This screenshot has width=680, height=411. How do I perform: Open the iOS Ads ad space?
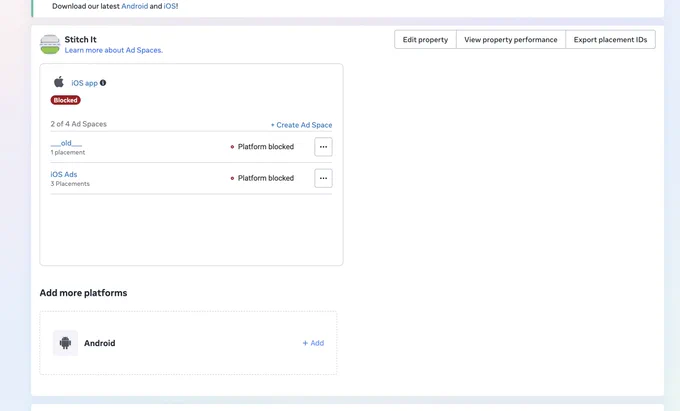64,174
